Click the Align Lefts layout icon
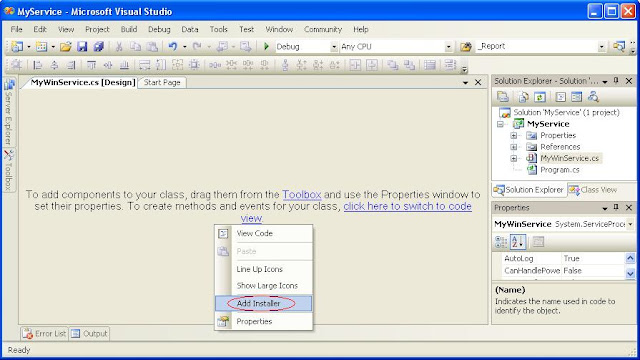Image resolution: width=640 pixels, height=360 pixels. [38, 65]
